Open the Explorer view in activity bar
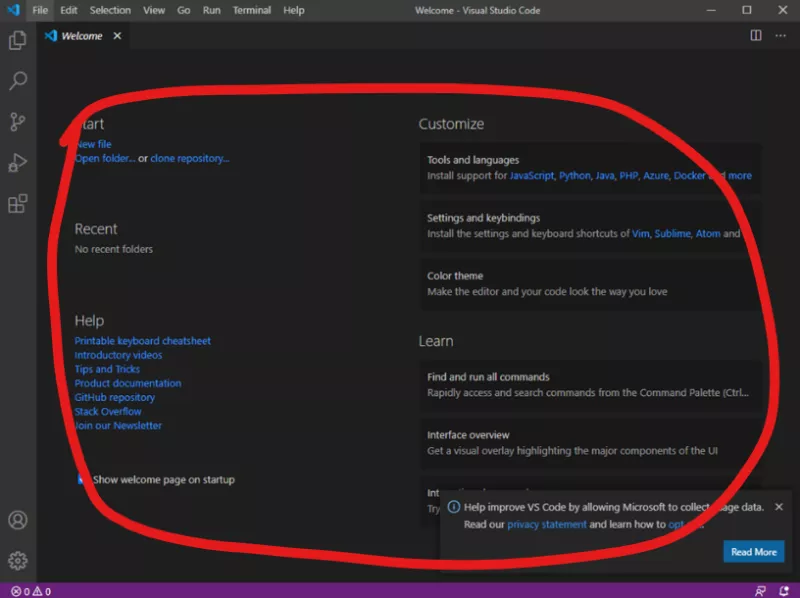Viewport: 800px width, 598px height. point(18,40)
